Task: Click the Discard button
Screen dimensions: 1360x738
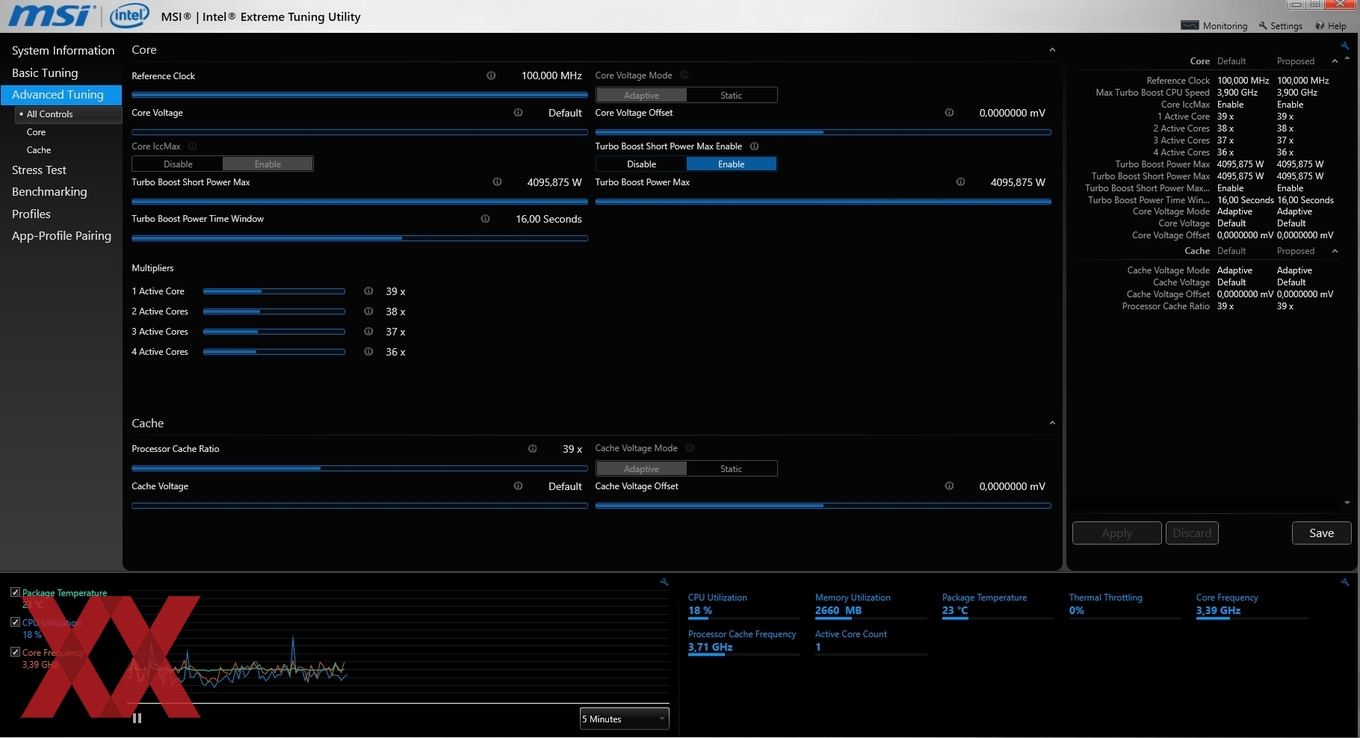Action: 1192,533
